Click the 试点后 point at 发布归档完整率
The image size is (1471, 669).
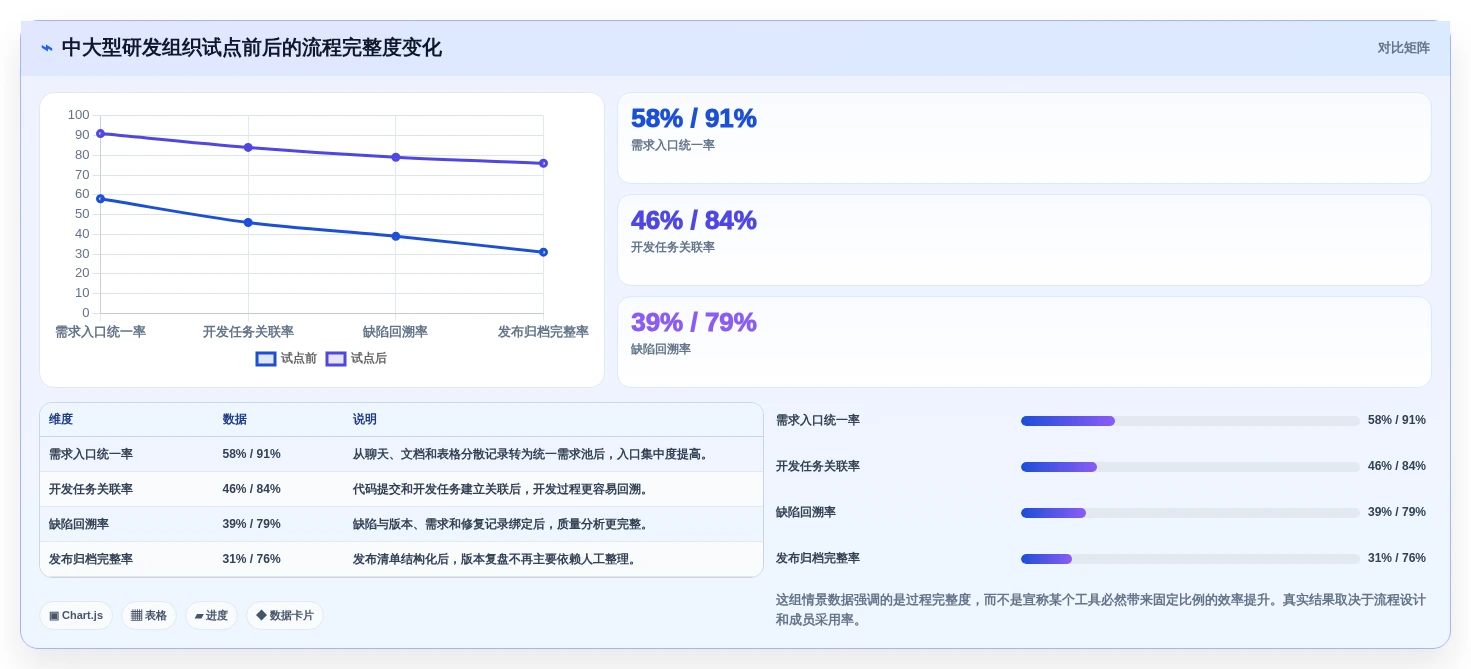click(x=543, y=163)
